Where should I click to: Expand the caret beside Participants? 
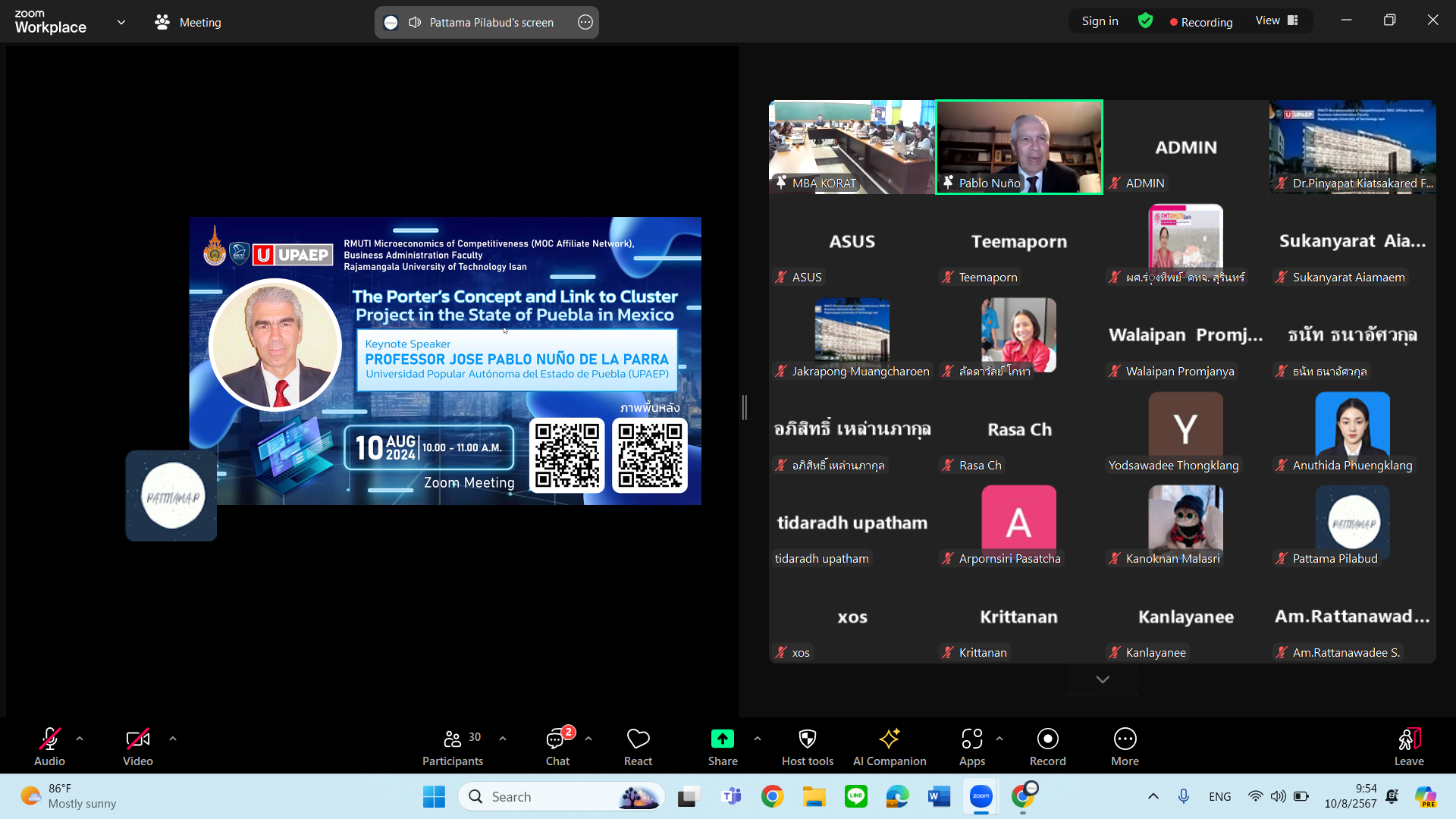tap(503, 738)
